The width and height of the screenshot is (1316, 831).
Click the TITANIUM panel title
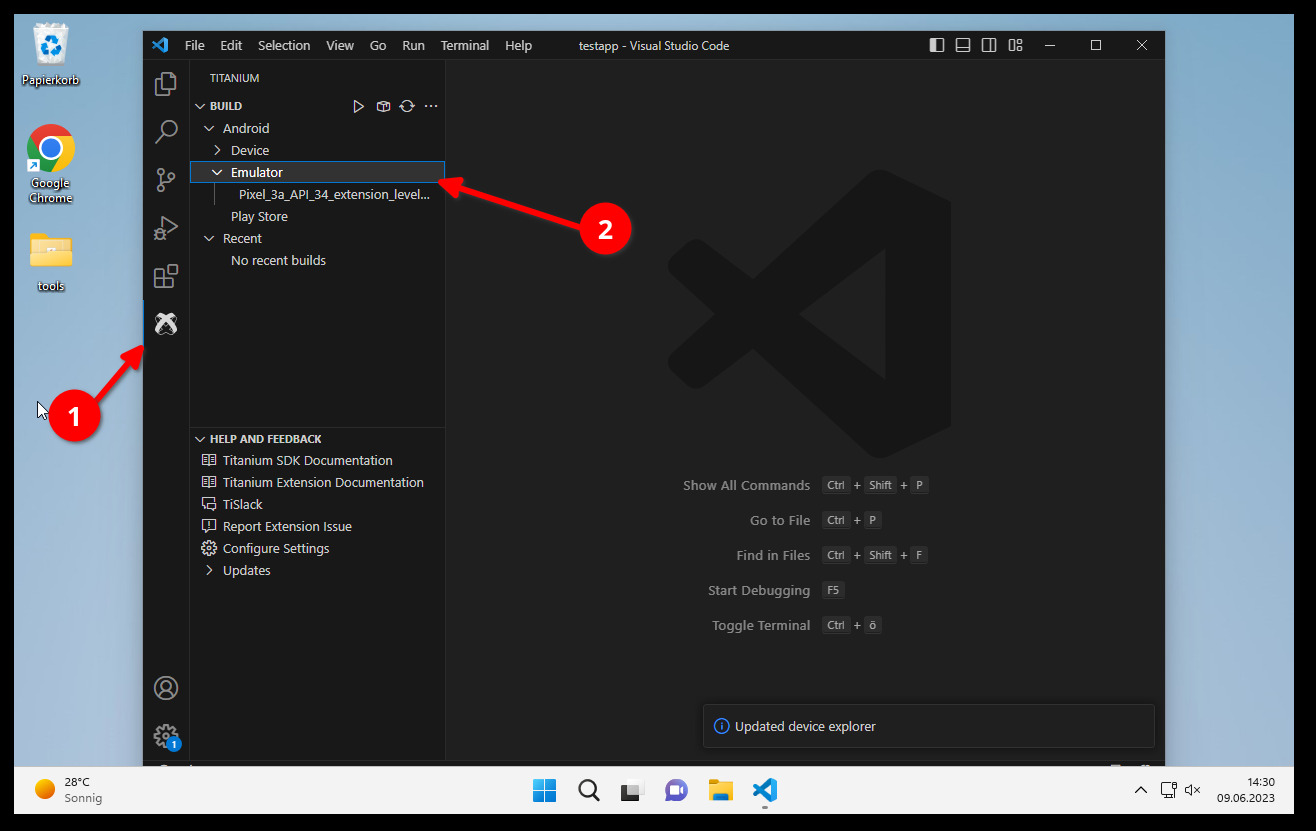(x=234, y=78)
